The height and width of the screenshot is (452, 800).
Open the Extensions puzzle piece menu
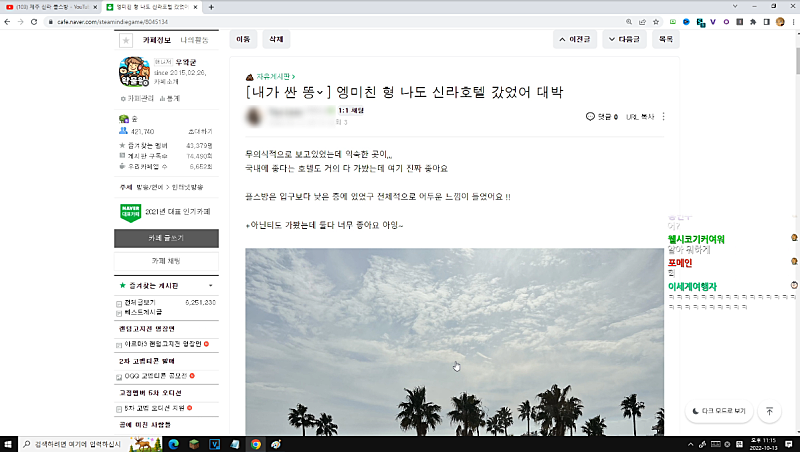click(x=753, y=22)
